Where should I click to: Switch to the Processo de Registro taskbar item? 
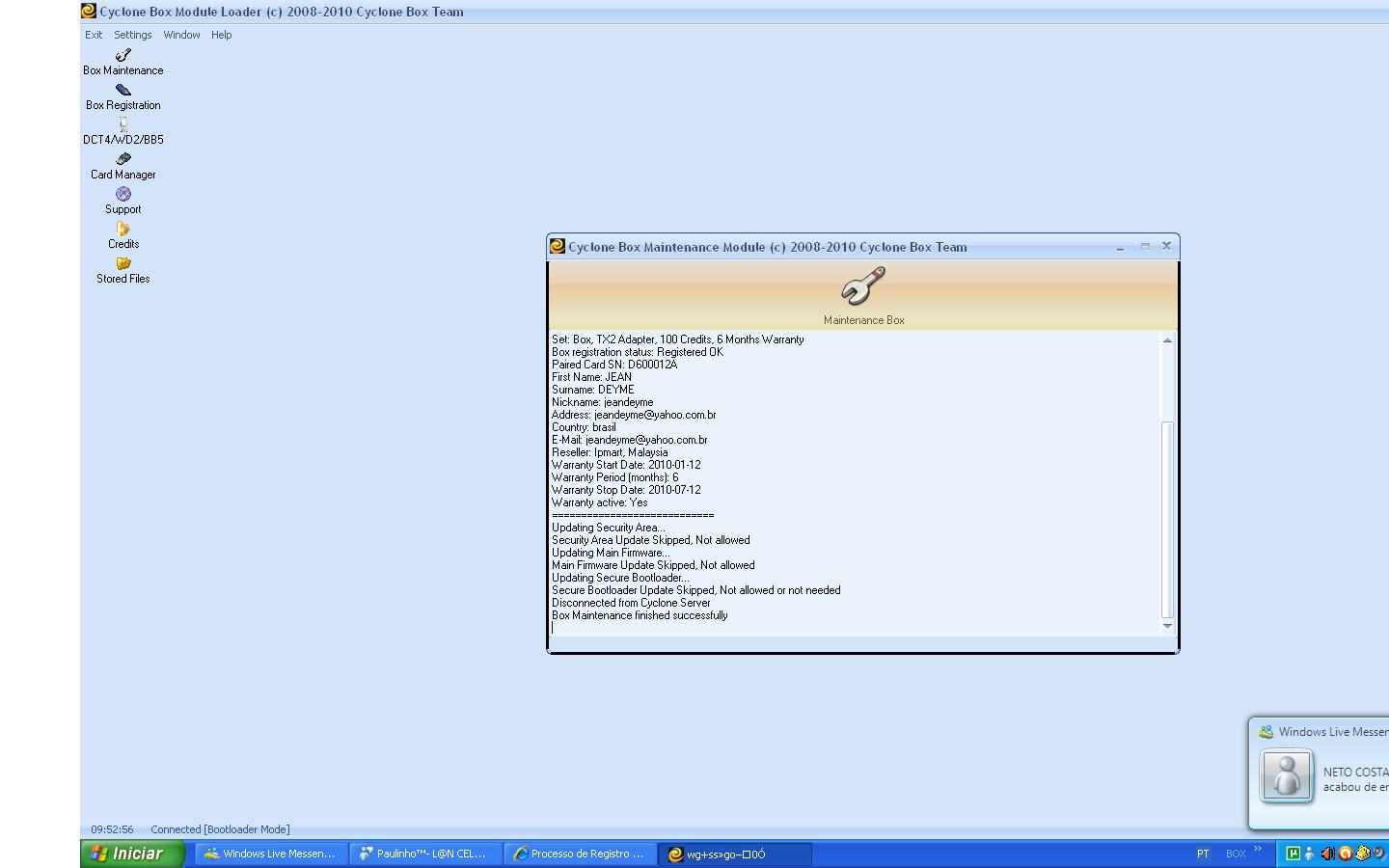(x=580, y=854)
